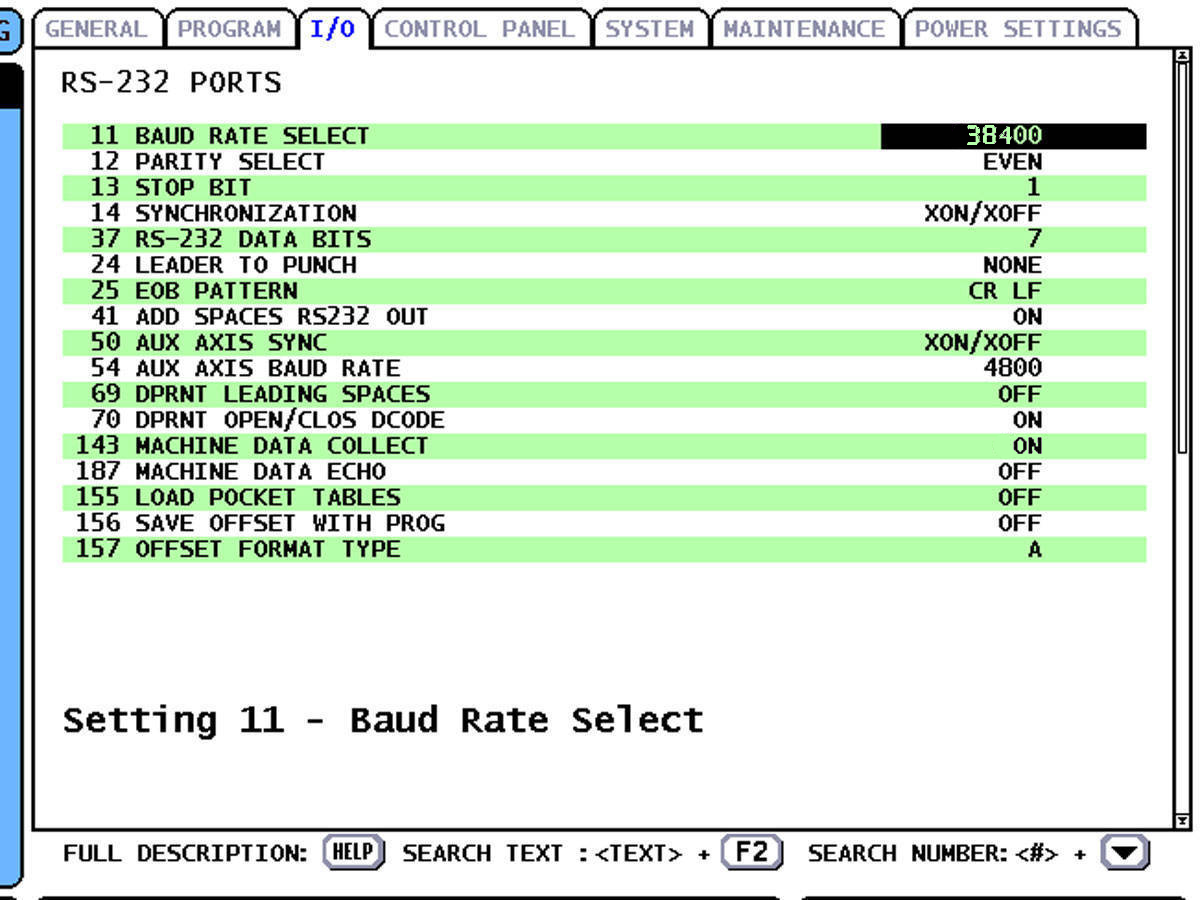Switch to the SYSTEM settings tab
Viewport: 1200px width, 900px height.
(652, 30)
